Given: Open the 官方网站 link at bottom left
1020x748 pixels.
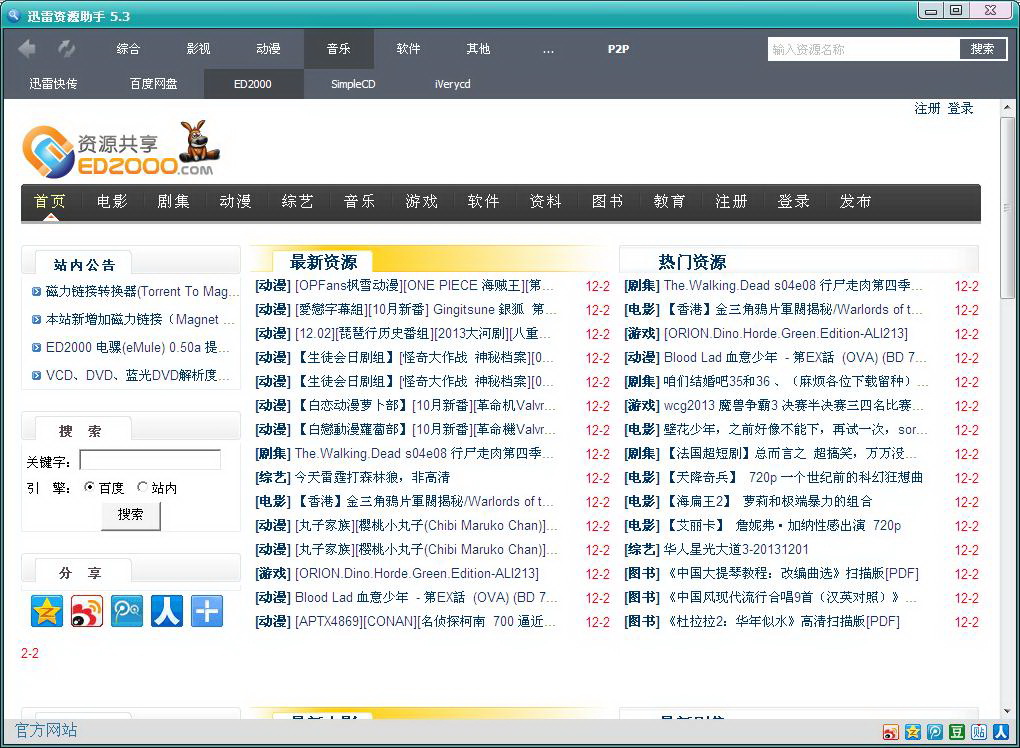Looking at the screenshot, I should (44, 731).
